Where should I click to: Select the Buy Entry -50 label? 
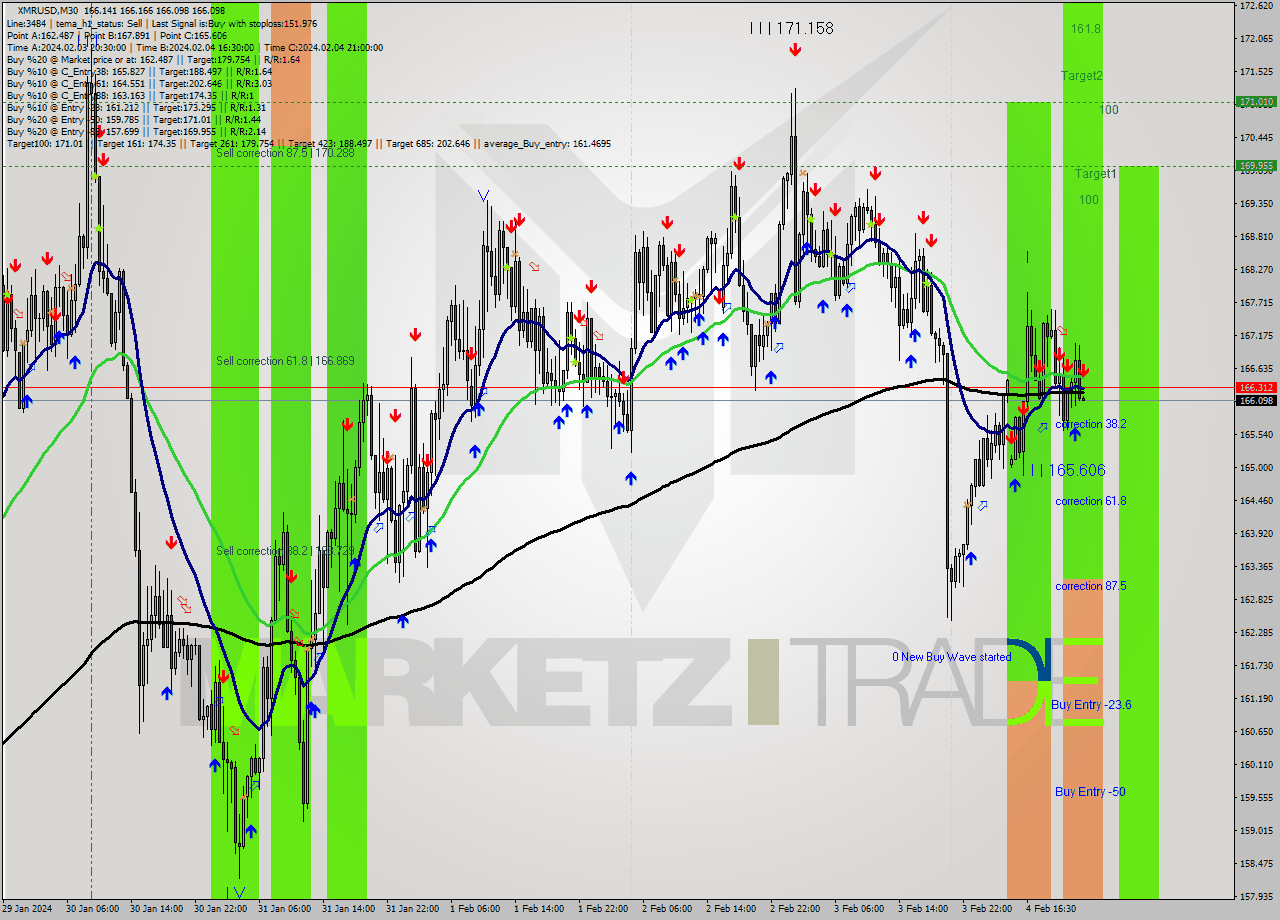pos(1090,792)
